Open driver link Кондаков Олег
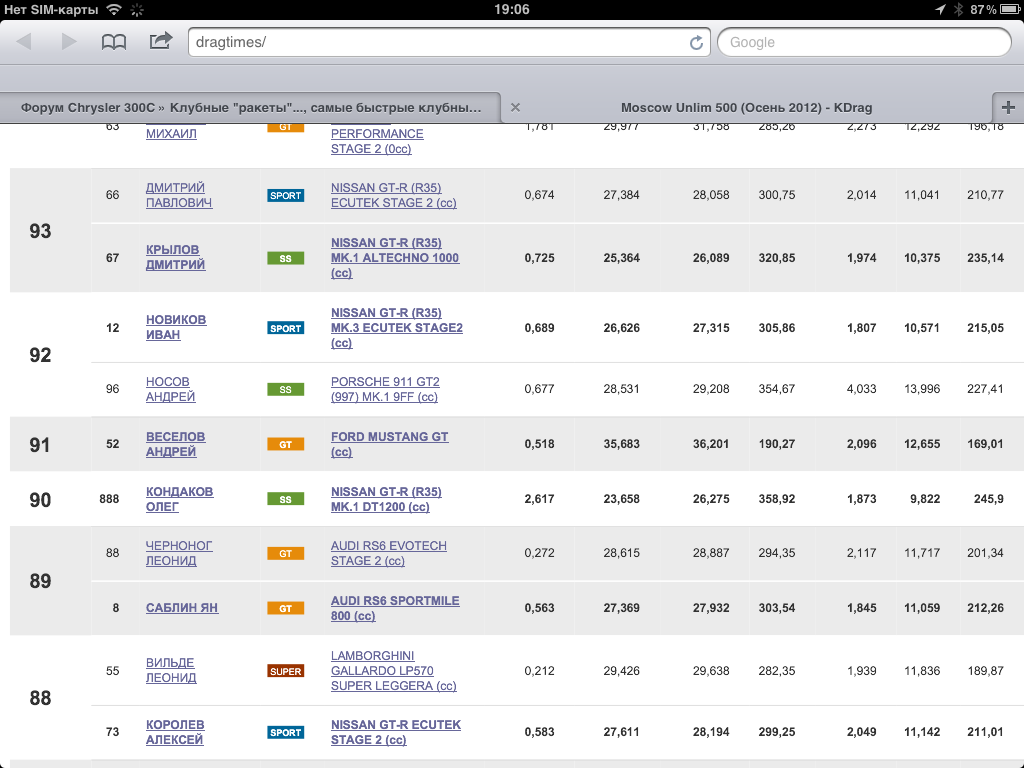The image size is (1024, 768). (x=180, y=499)
